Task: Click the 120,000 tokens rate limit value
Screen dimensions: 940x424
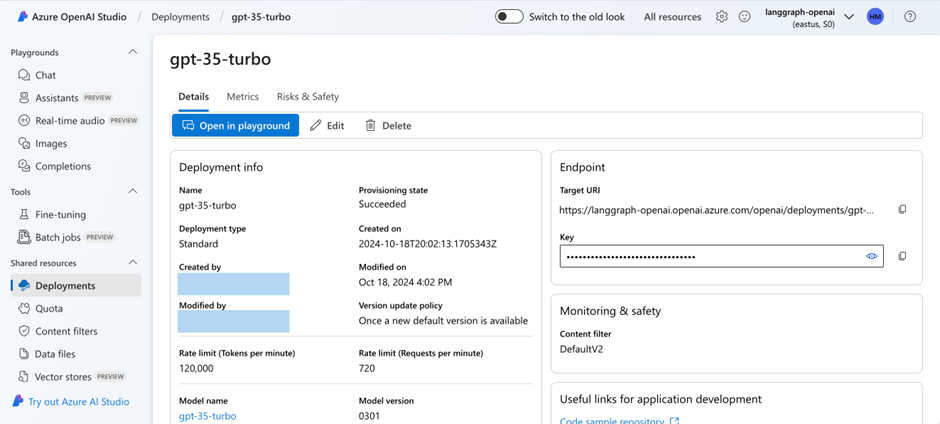Action: [x=196, y=368]
